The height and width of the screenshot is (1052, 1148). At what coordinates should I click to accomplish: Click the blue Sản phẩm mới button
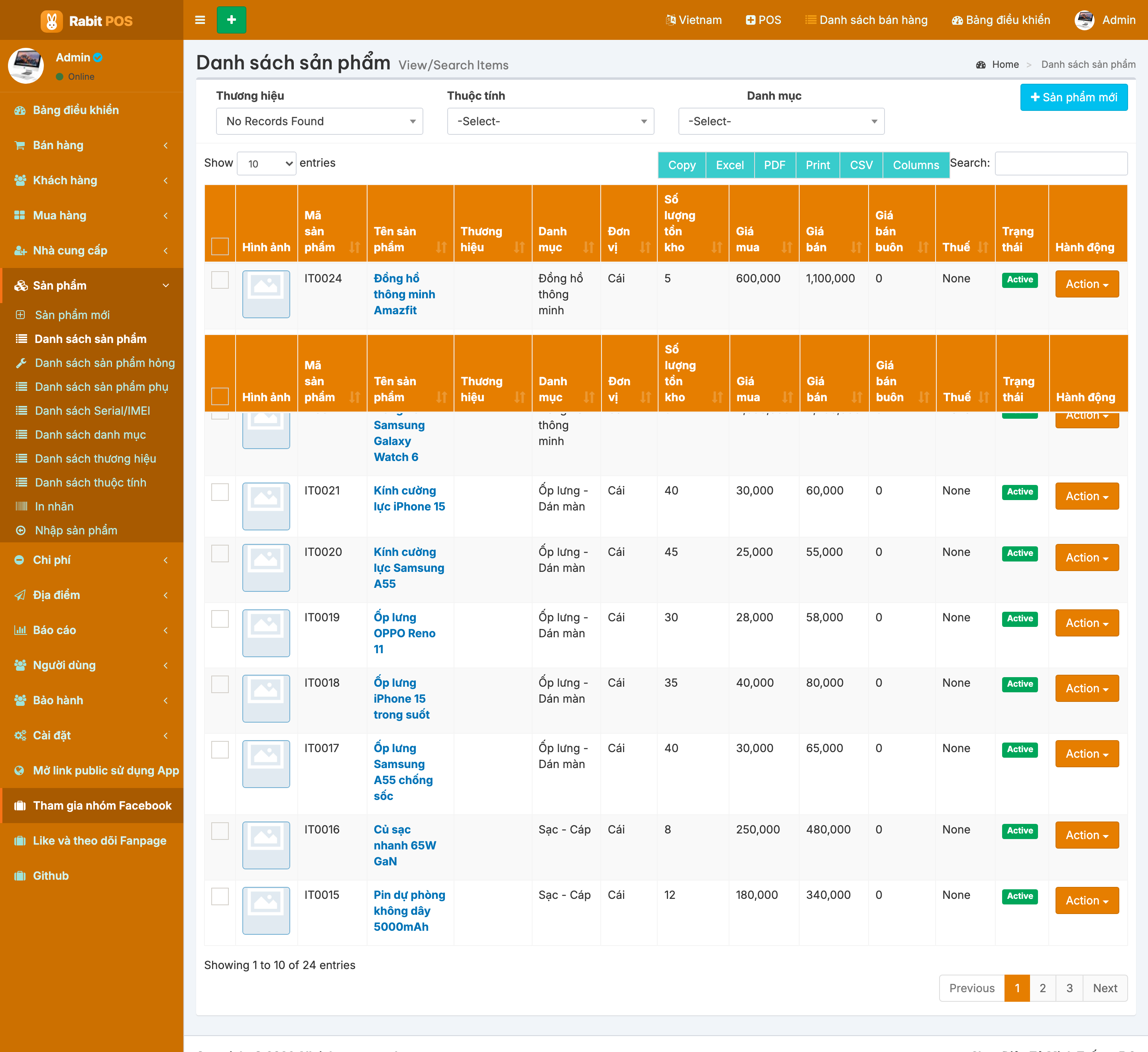pos(1074,97)
